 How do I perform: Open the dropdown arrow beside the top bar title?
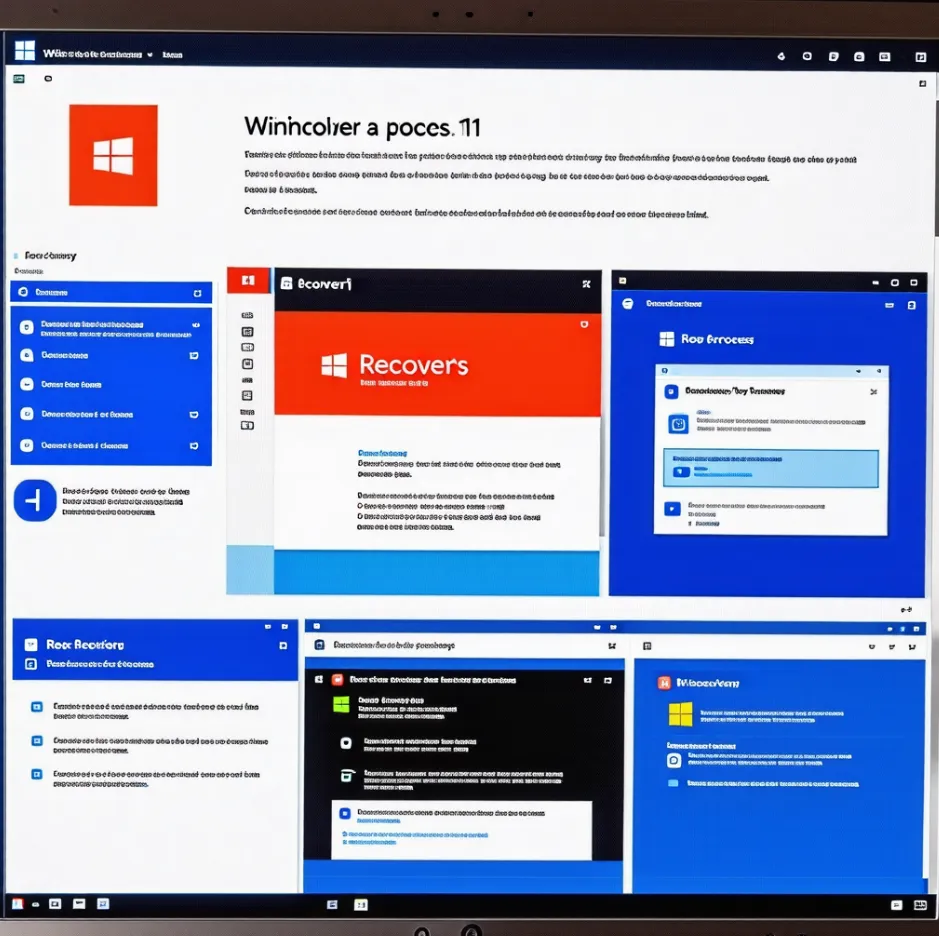click(x=150, y=54)
